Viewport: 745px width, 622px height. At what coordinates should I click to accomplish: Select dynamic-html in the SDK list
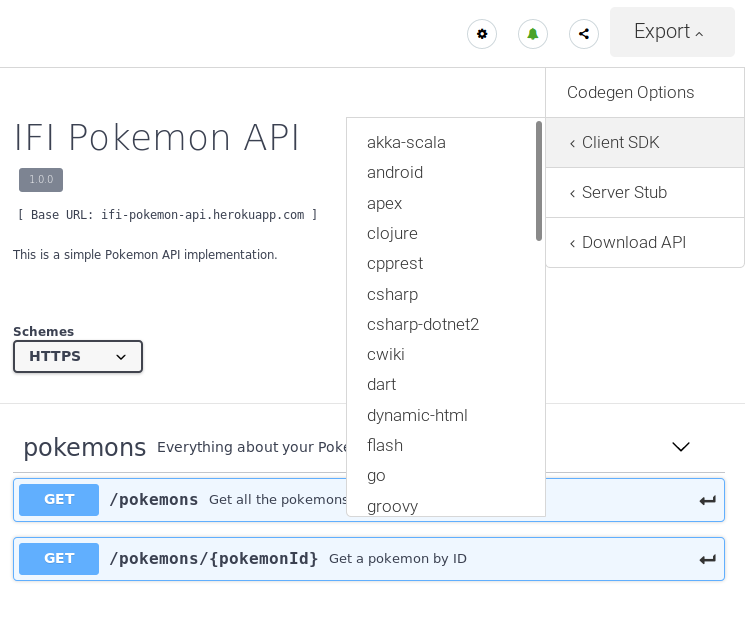[x=417, y=415]
